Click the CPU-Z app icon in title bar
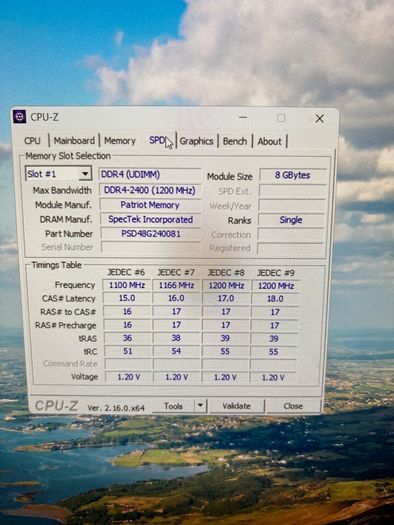Image resolution: width=394 pixels, height=525 pixels. coord(19,117)
